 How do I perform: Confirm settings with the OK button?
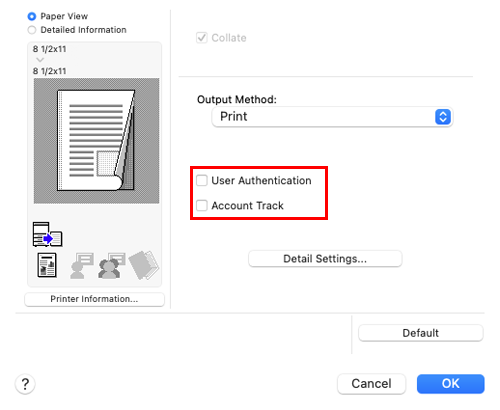click(x=451, y=384)
